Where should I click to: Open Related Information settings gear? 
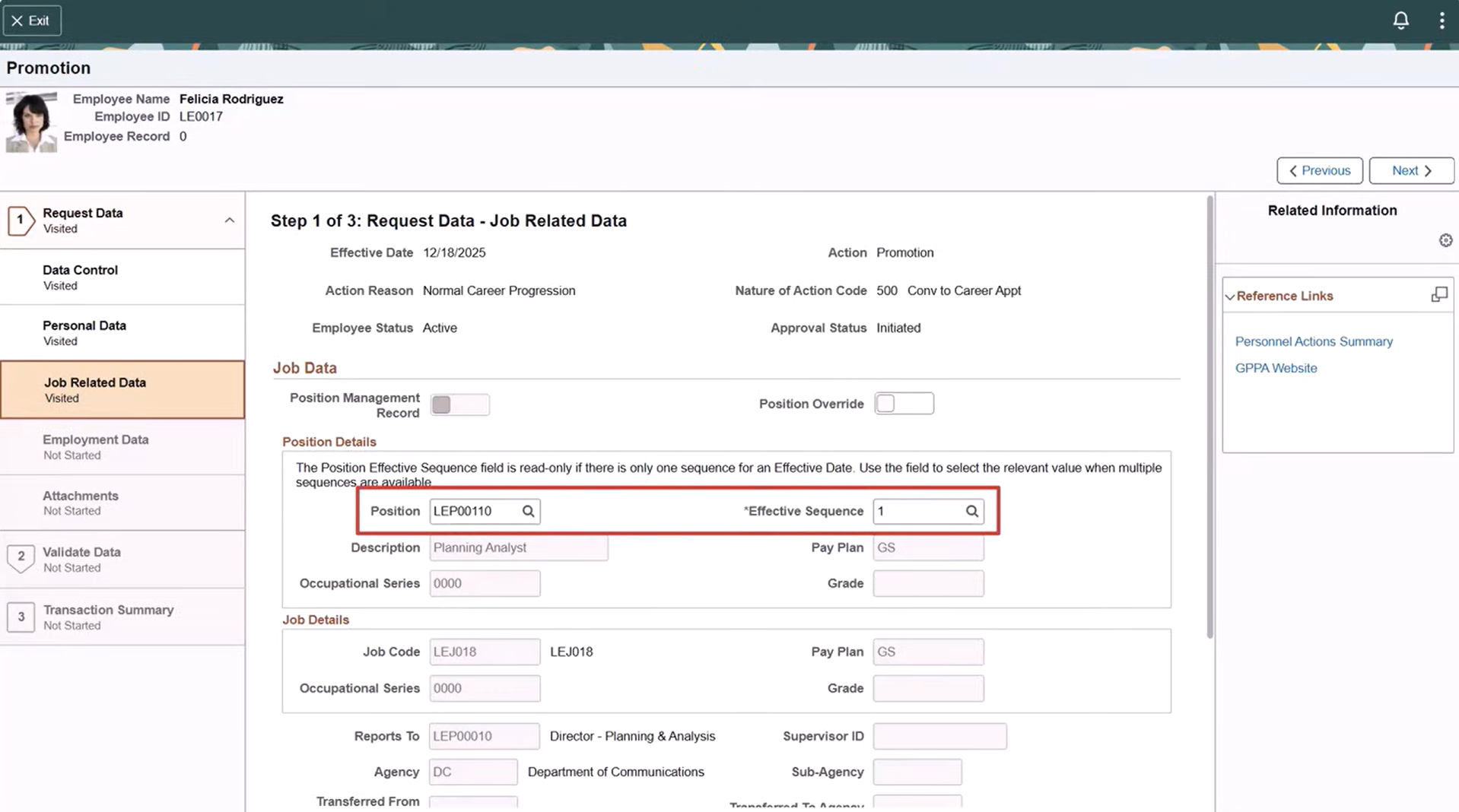pyautogui.click(x=1445, y=240)
